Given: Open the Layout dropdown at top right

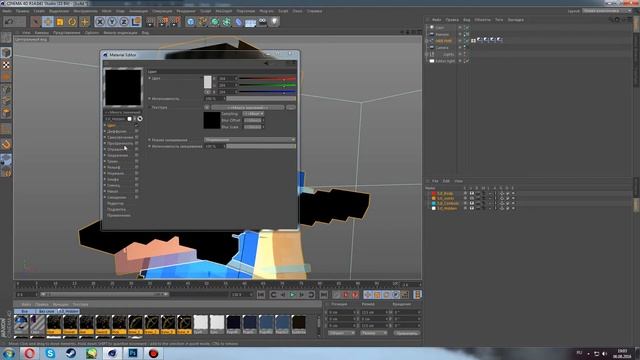Looking at the screenshot, I should [608, 11].
